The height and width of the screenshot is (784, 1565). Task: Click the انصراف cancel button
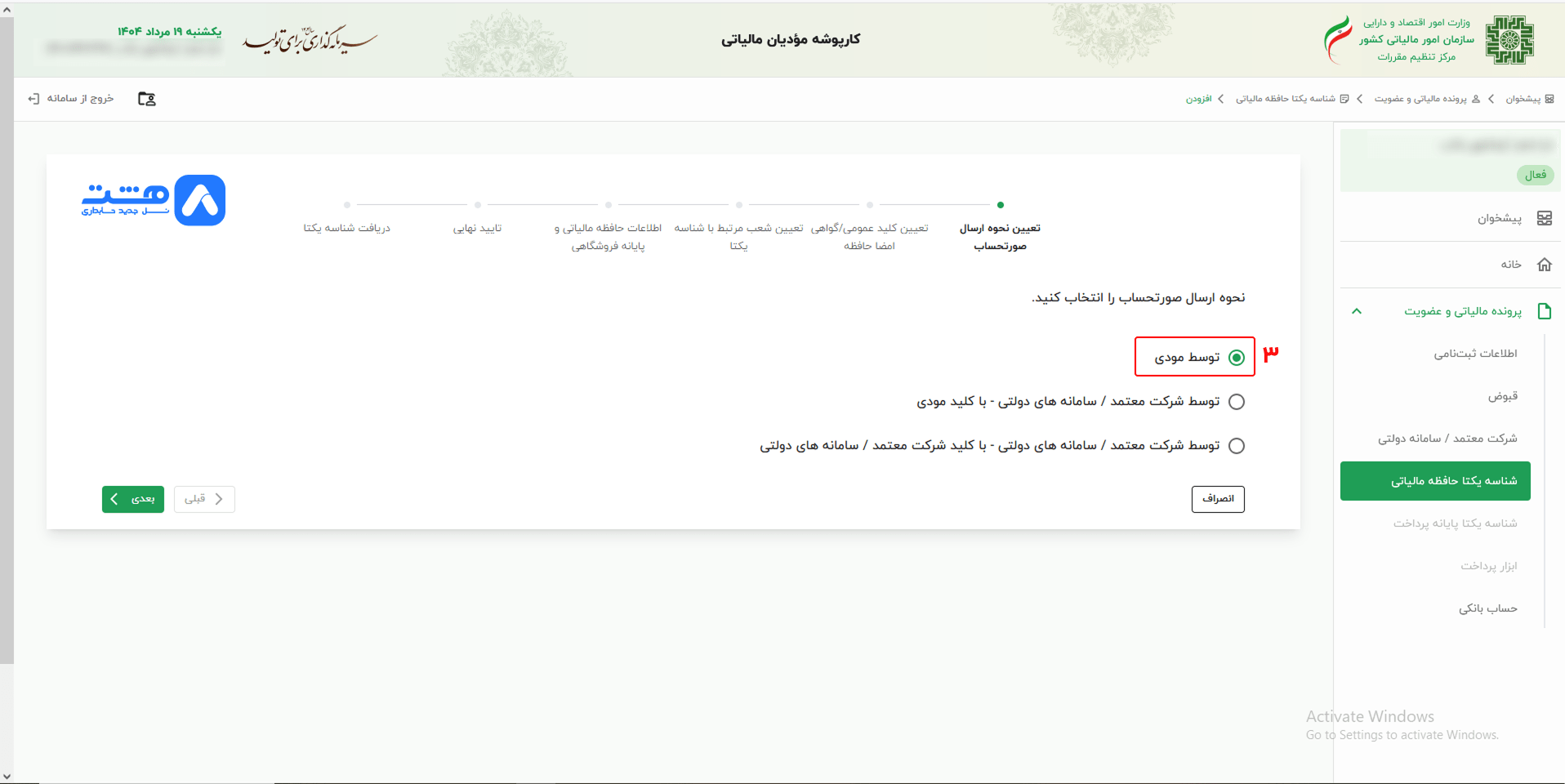coord(1217,499)
